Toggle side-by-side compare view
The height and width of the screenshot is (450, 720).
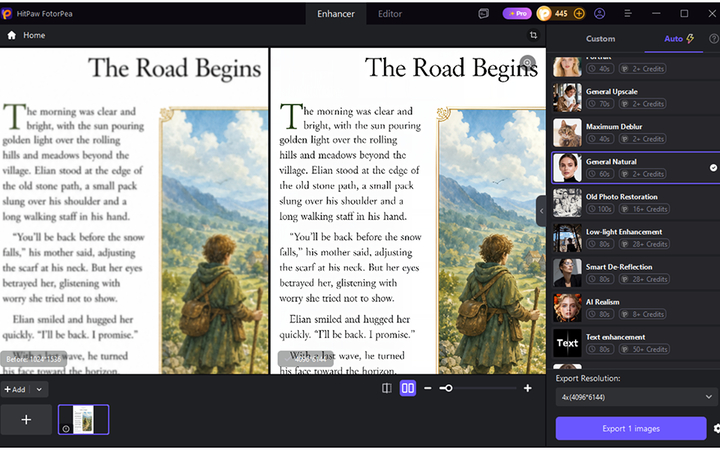[408, 388]
